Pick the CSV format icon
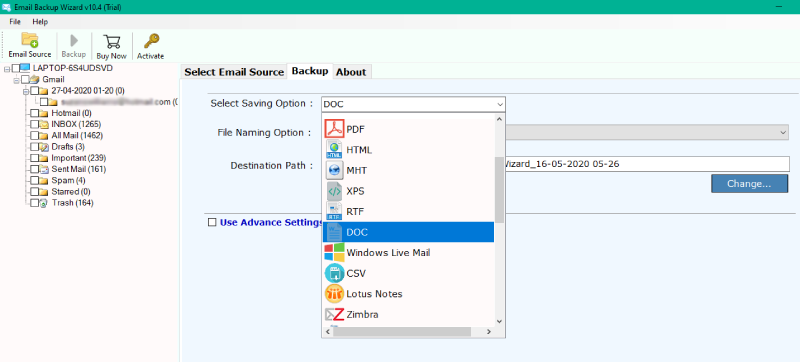Viewport: 800px width, 362px height. click(x=335, y=273)
